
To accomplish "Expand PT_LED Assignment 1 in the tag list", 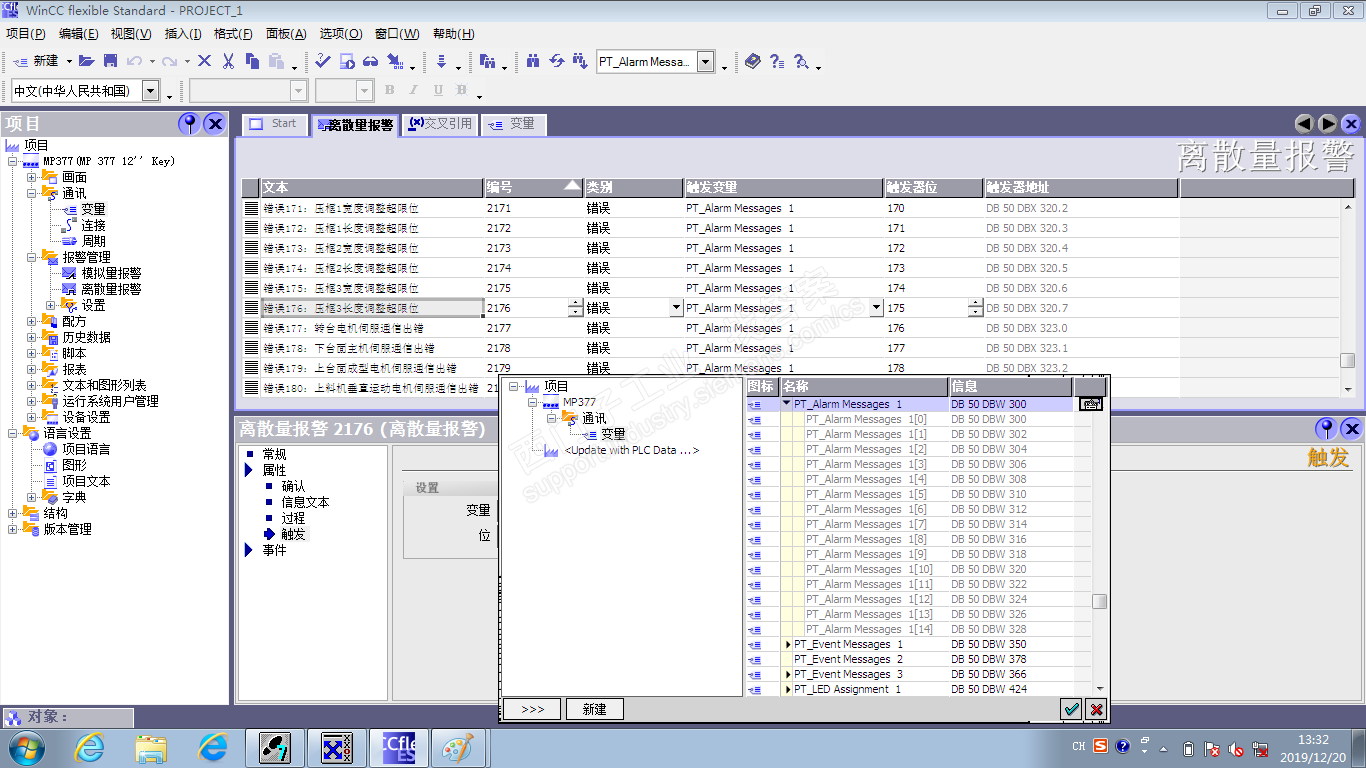I will [788, 689].
